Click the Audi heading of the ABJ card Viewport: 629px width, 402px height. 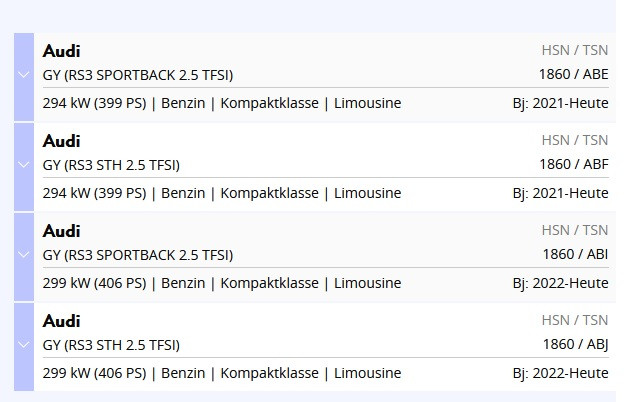tap(62, 321)
